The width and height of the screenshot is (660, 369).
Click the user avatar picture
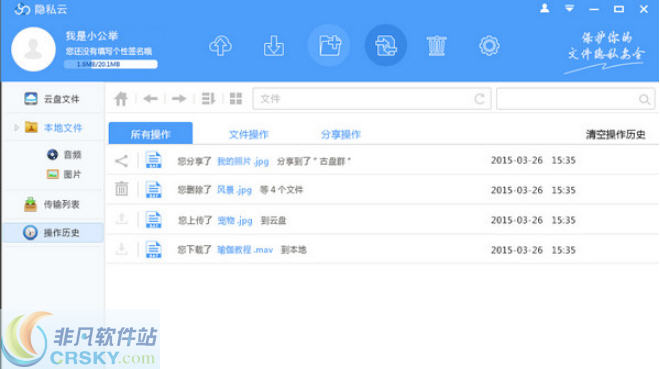(33, 49)
